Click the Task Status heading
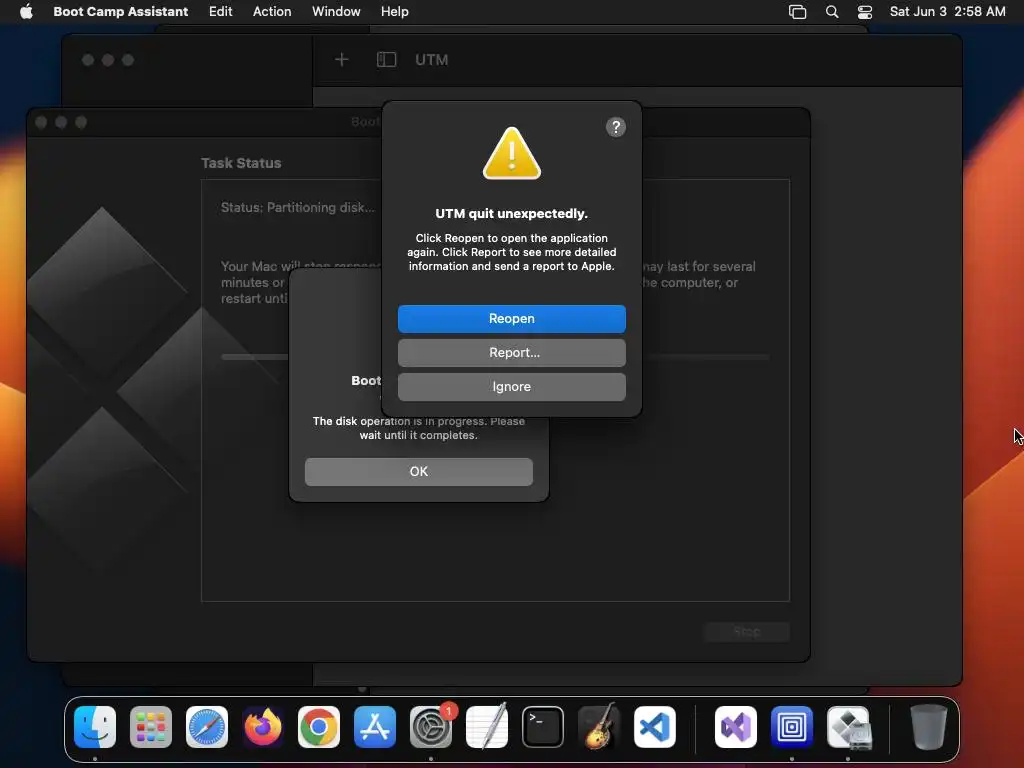 [241, 163]
